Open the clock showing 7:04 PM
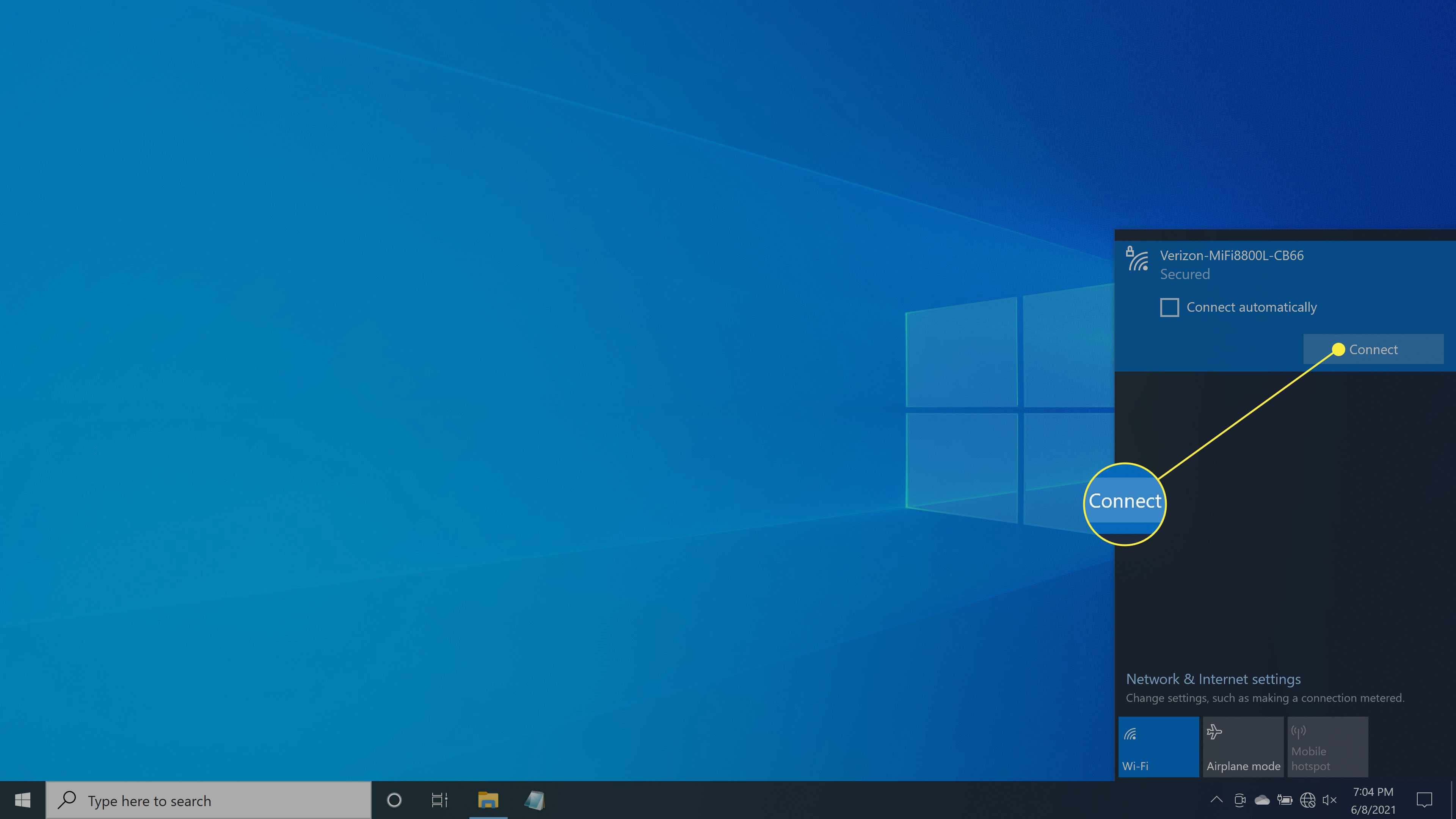This screenshot has width=1456, height=819. pos(1373,800)
